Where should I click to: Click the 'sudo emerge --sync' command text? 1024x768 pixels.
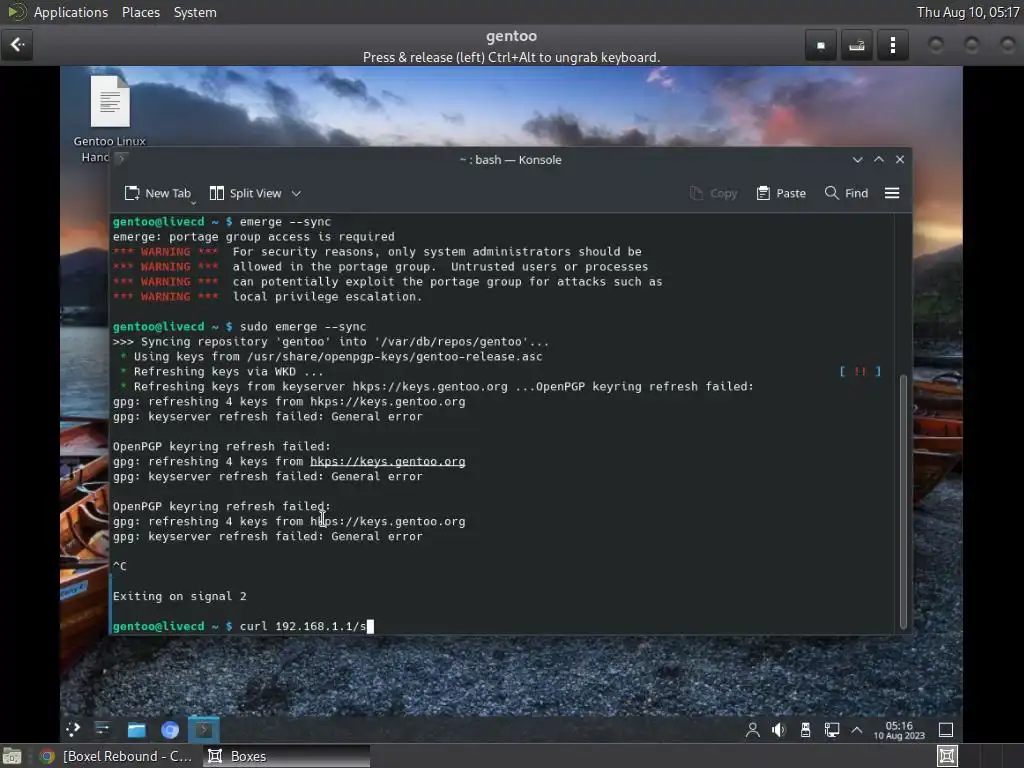point(303,327)
